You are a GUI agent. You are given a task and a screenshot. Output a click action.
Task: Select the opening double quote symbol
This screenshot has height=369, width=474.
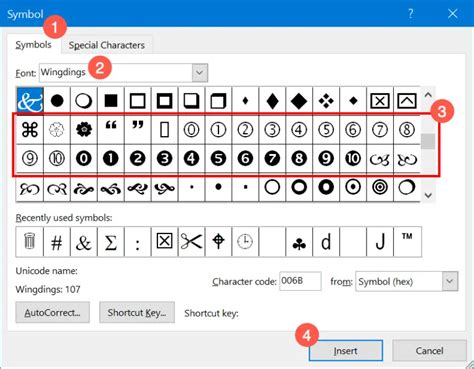(111, 129)
